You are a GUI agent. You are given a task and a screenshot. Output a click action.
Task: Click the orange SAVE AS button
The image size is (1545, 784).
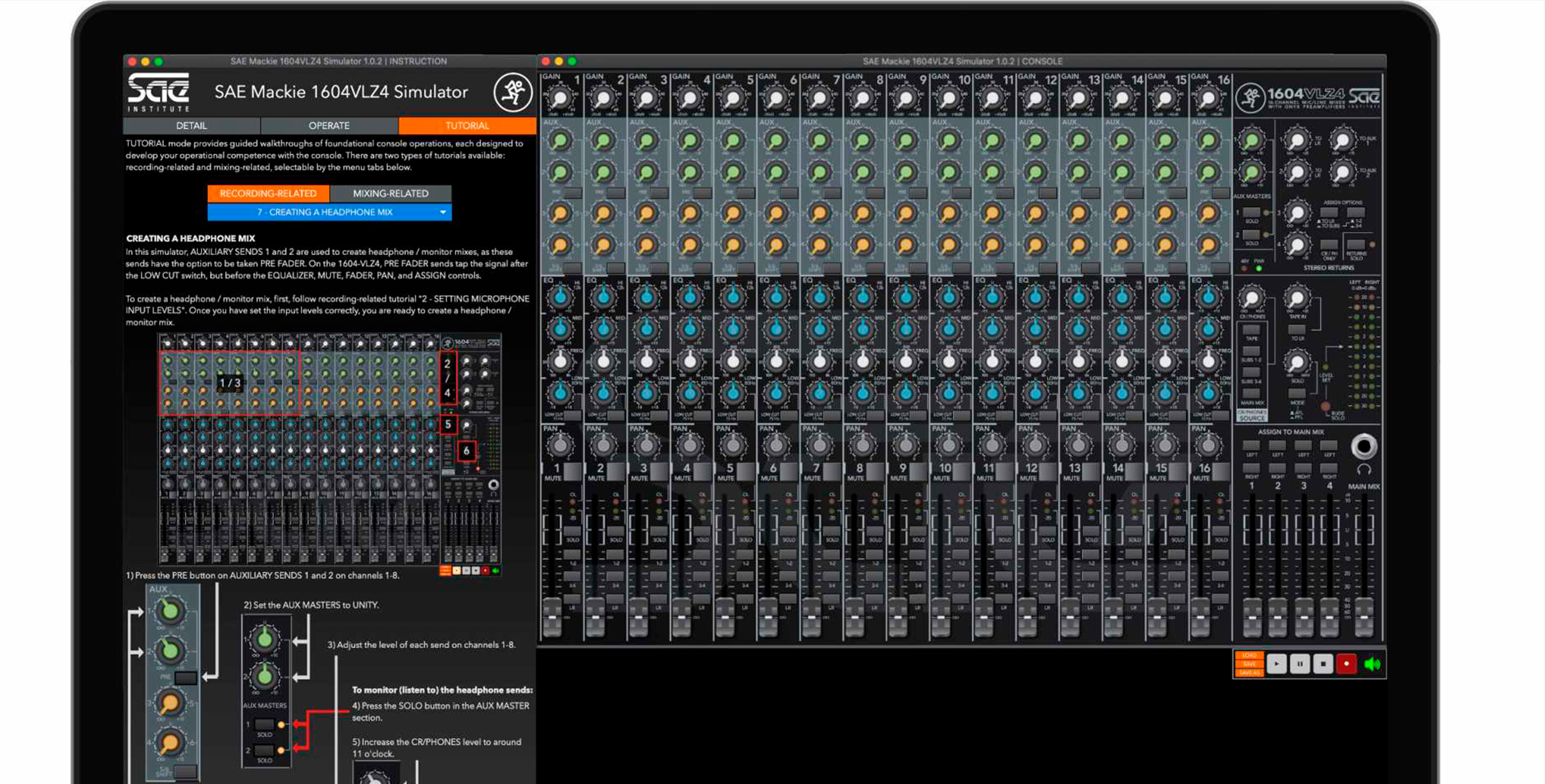[1250, 672]
